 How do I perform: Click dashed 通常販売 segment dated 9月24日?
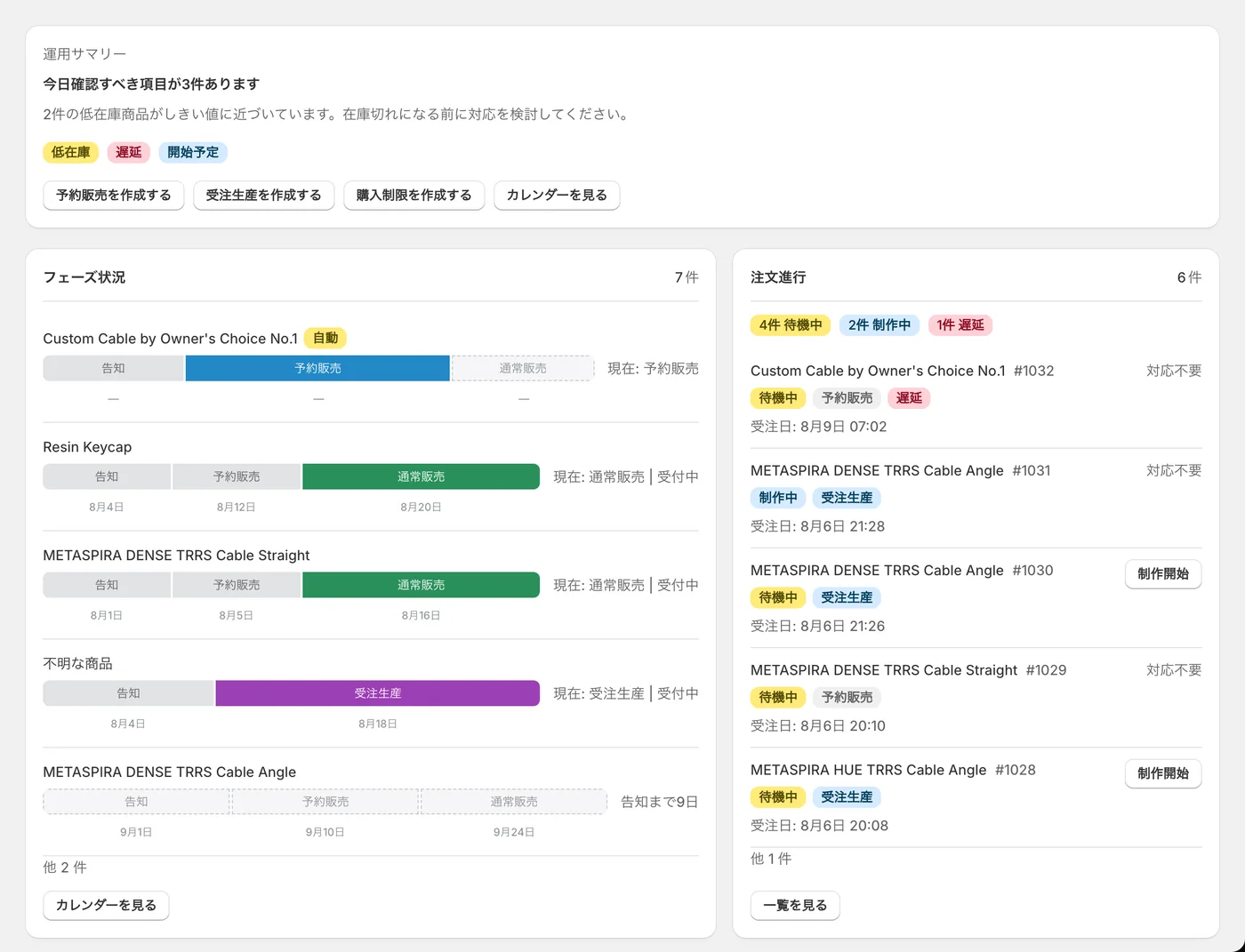pyautogui.click(x=514, y=802)
